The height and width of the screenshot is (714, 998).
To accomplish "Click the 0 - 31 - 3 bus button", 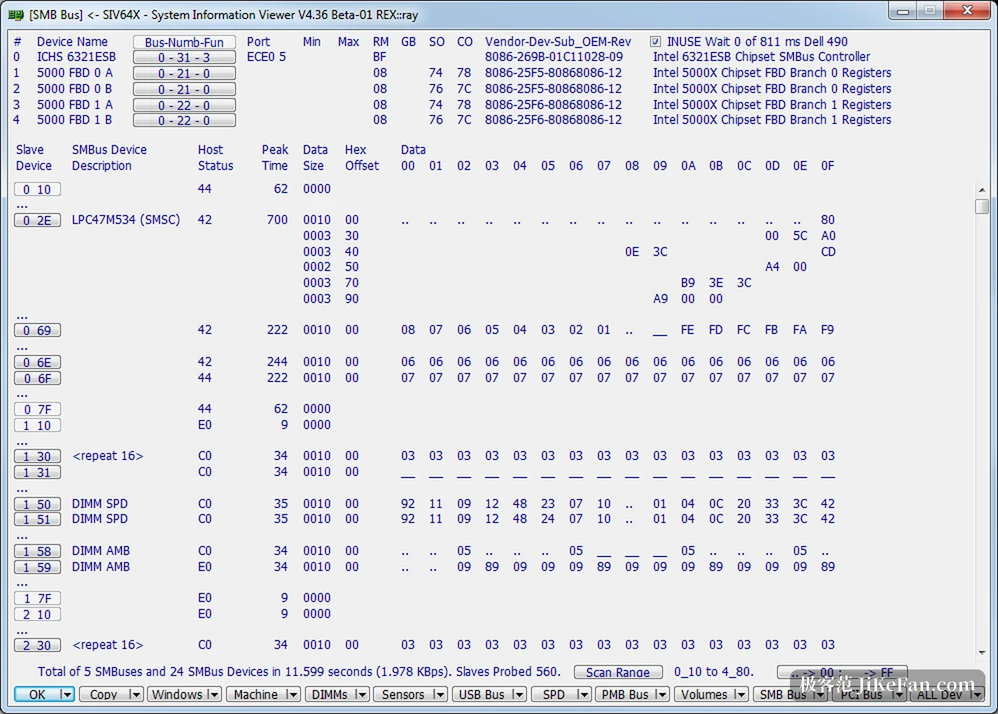I will point(184,57).
